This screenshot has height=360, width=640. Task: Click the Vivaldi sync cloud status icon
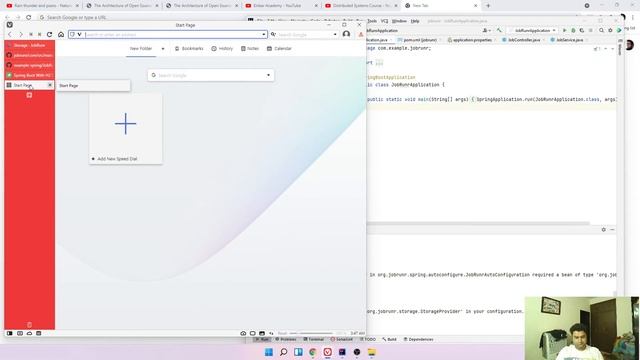tap(29, 333)
